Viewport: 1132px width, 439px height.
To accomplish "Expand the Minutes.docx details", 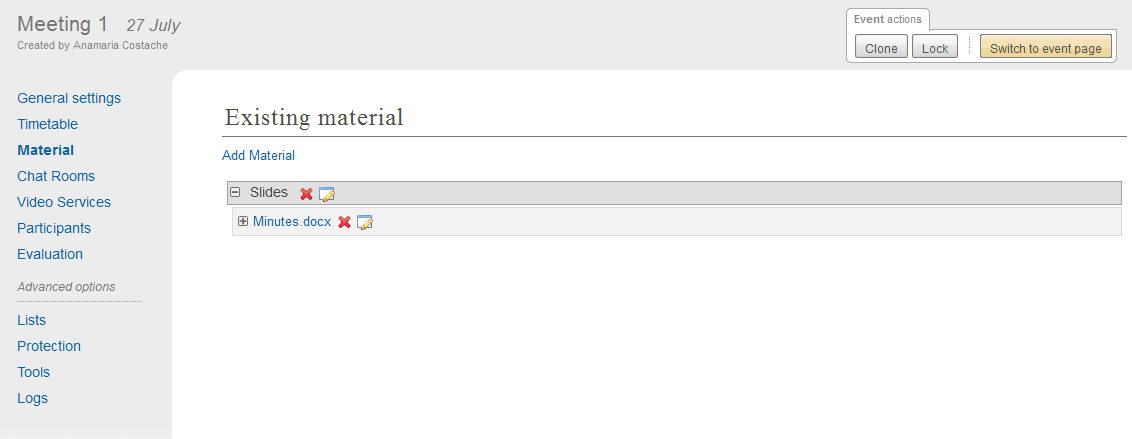I will coord(243,221).
